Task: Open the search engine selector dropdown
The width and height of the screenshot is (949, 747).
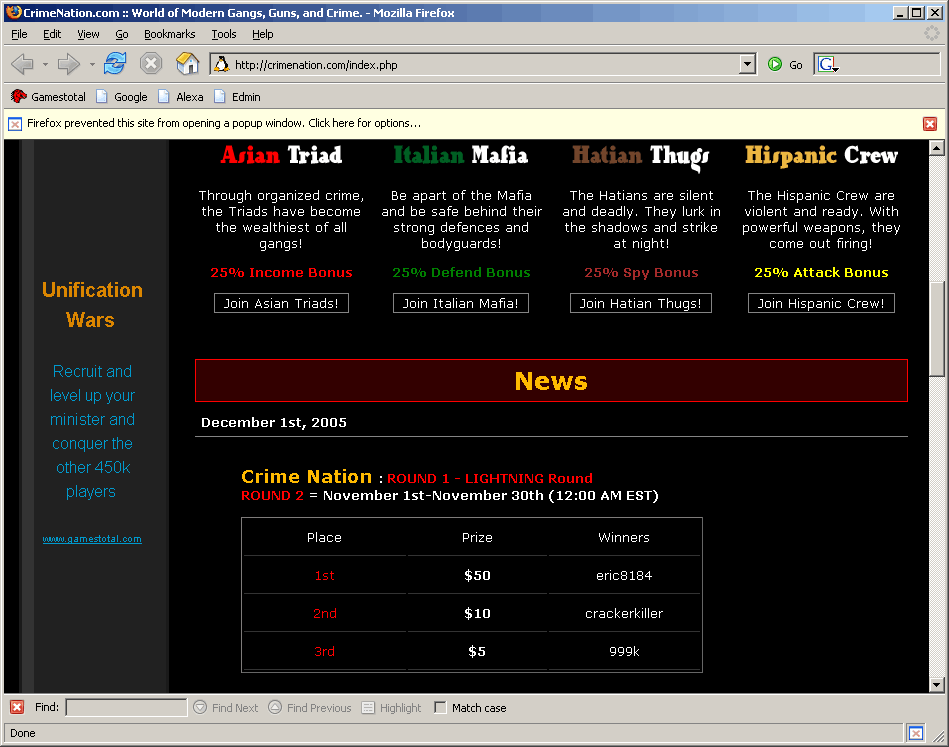Action: (828, 65)
